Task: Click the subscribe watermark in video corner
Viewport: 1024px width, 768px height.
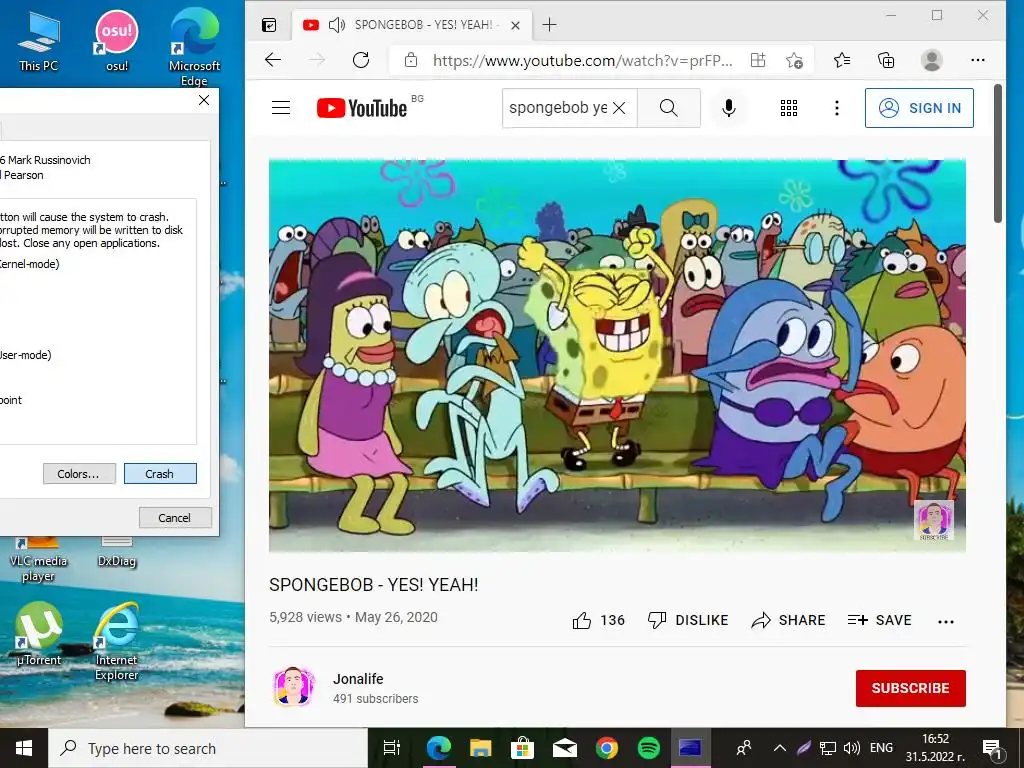Action: pyautogui.click(x=934, y=520)
